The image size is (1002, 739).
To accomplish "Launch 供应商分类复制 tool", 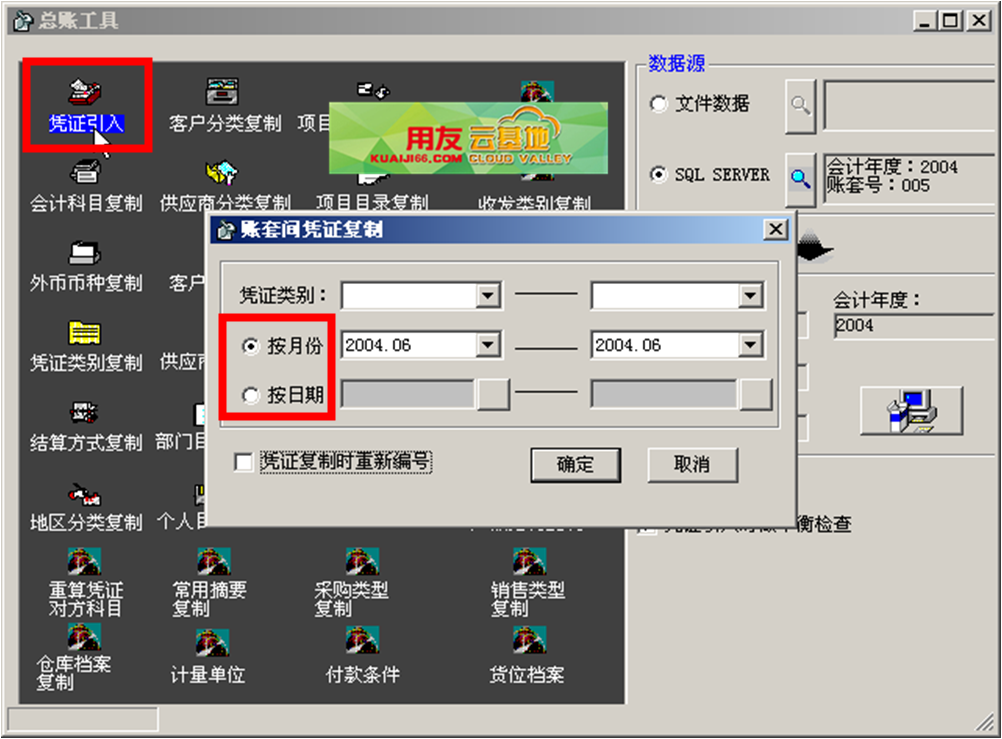I will [x=224, y=187].
